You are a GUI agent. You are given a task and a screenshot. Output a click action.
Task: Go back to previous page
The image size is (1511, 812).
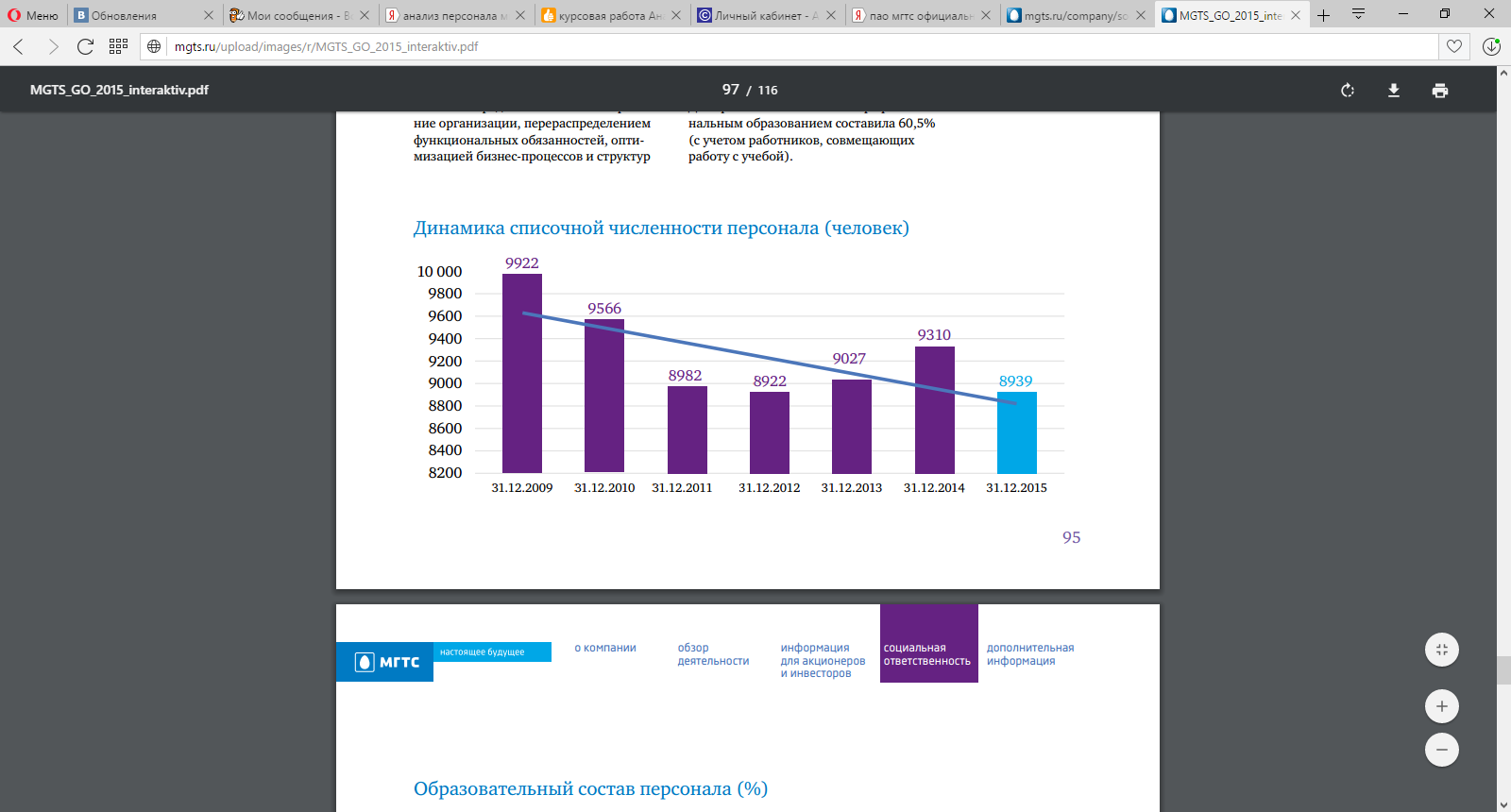(x=19, y=46)
